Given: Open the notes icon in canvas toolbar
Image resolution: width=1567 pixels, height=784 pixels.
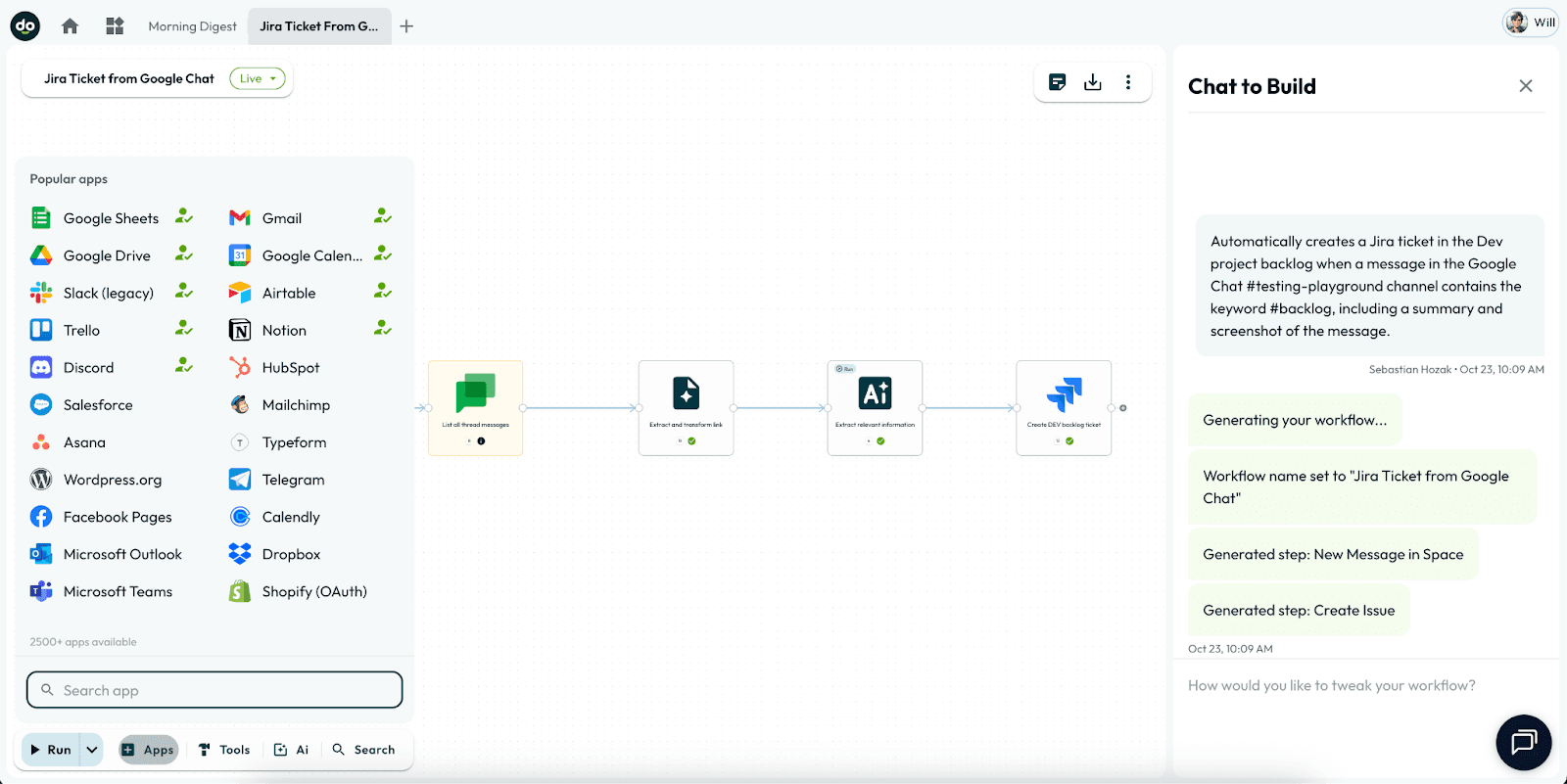Looking at the screenshot, I should (1058, 82).
